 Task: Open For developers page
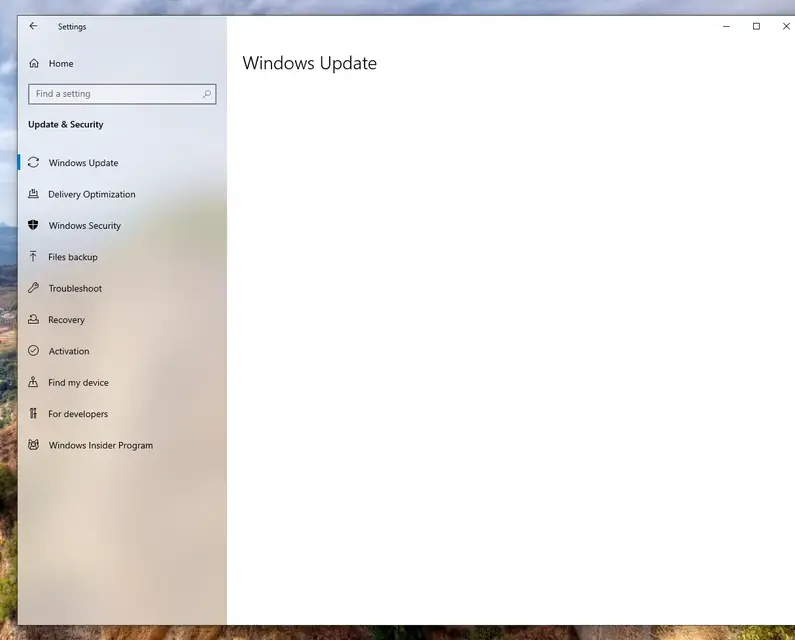[78, 414]
